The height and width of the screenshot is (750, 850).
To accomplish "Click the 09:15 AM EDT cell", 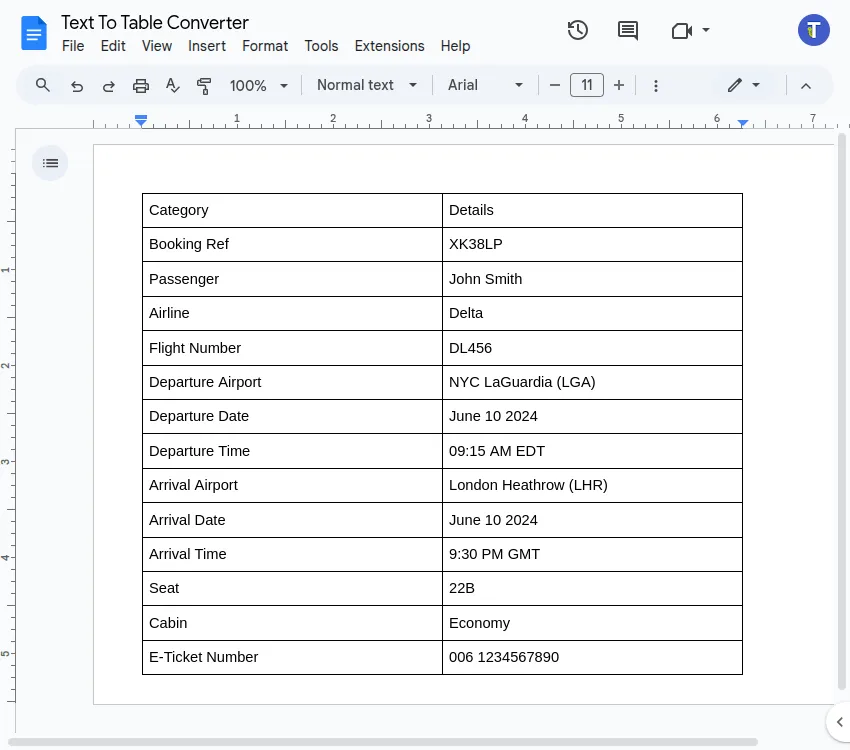I will [592, 451].
